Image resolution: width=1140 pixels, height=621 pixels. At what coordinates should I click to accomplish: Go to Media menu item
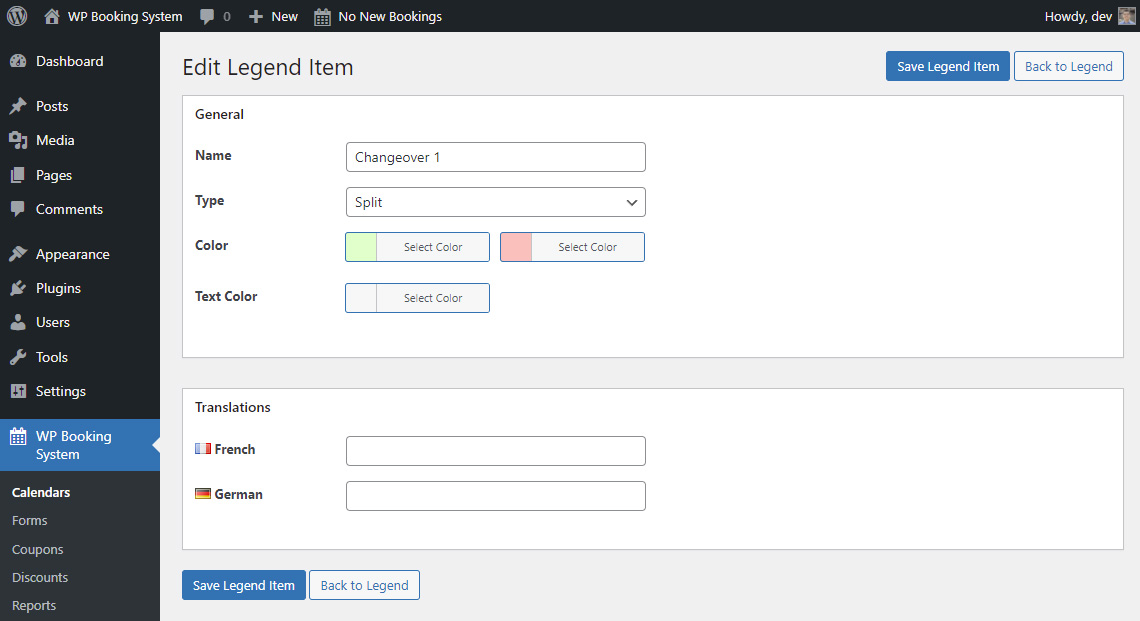pos(55,140)
